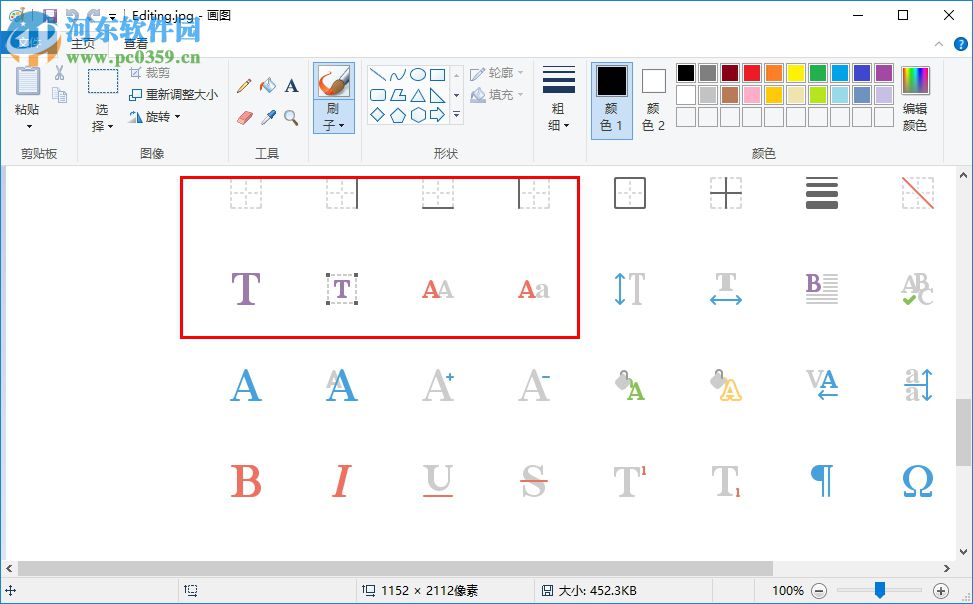
Task: Select the Oval shape
Action: tap(418, 76)
